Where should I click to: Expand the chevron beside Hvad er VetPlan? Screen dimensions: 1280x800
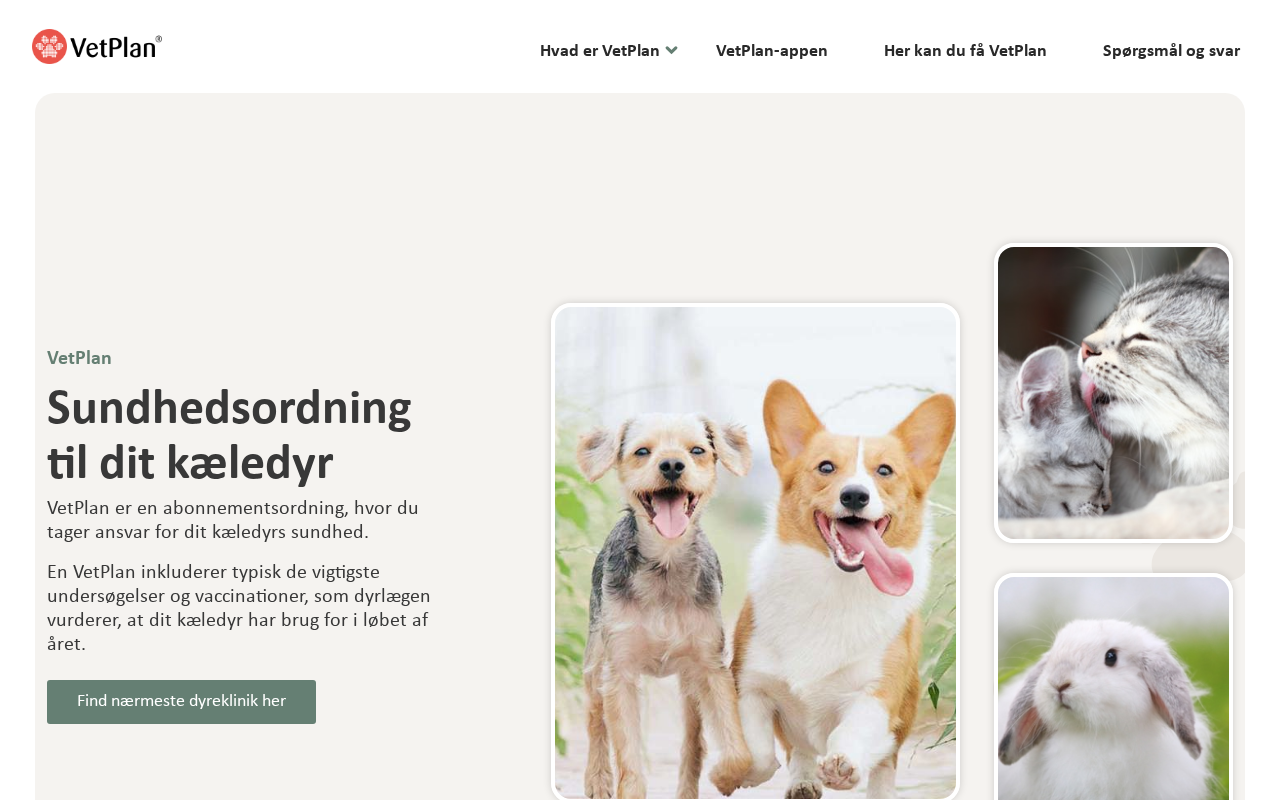pos(672,50)
